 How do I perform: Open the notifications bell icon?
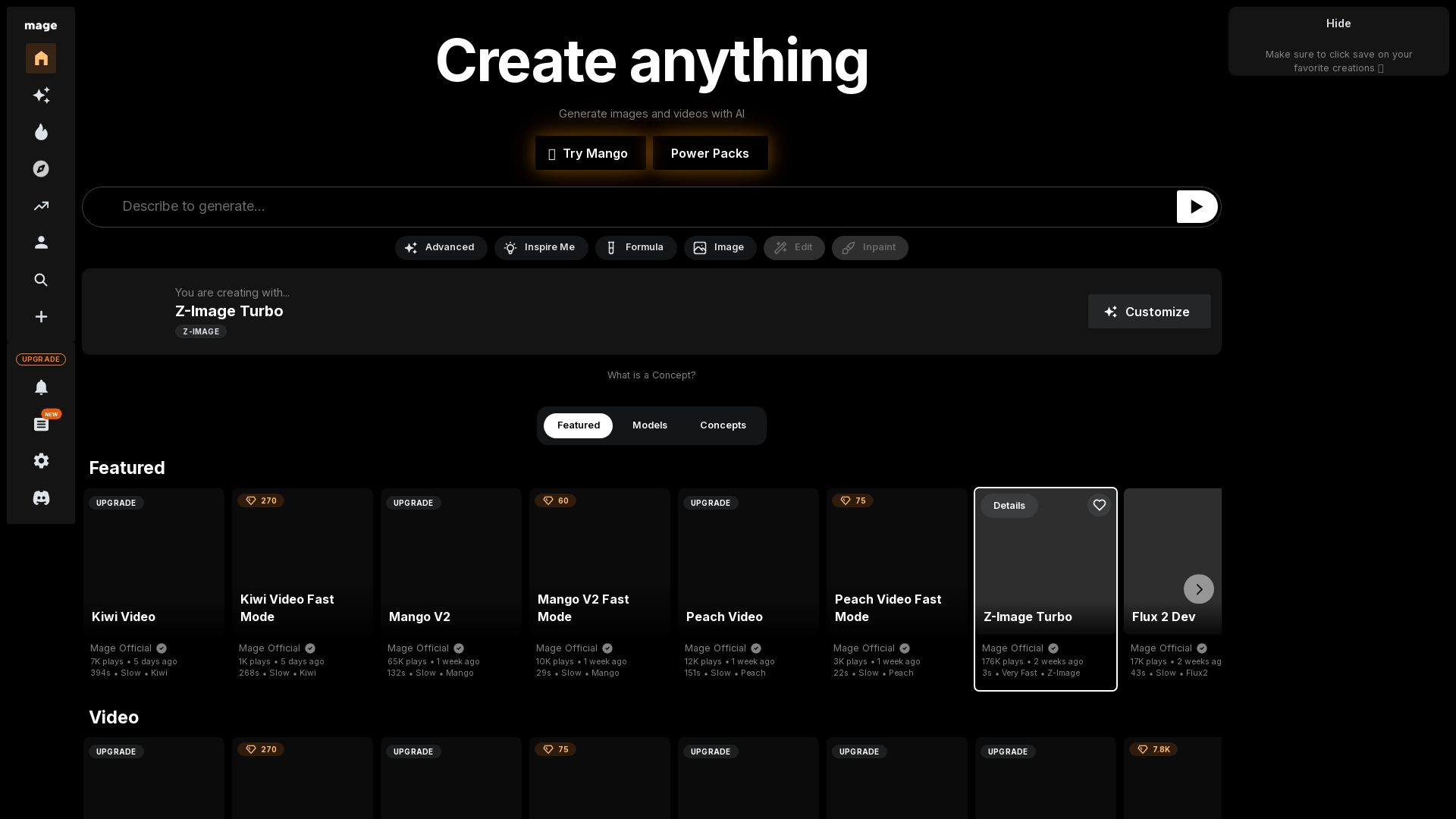click(x=41, y=388)
